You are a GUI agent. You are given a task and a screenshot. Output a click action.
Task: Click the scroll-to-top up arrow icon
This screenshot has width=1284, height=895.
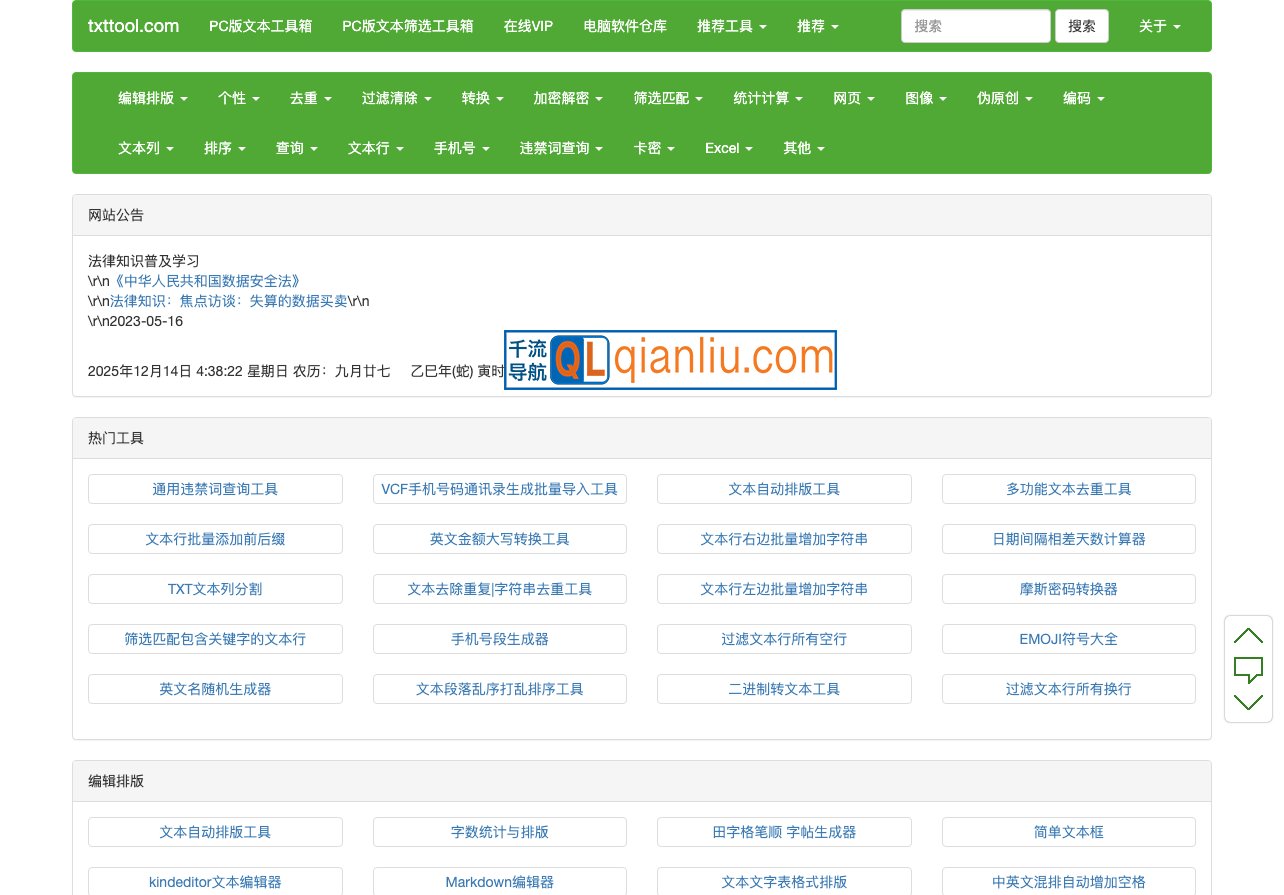pyautogui.click(x=1248, y=636)
